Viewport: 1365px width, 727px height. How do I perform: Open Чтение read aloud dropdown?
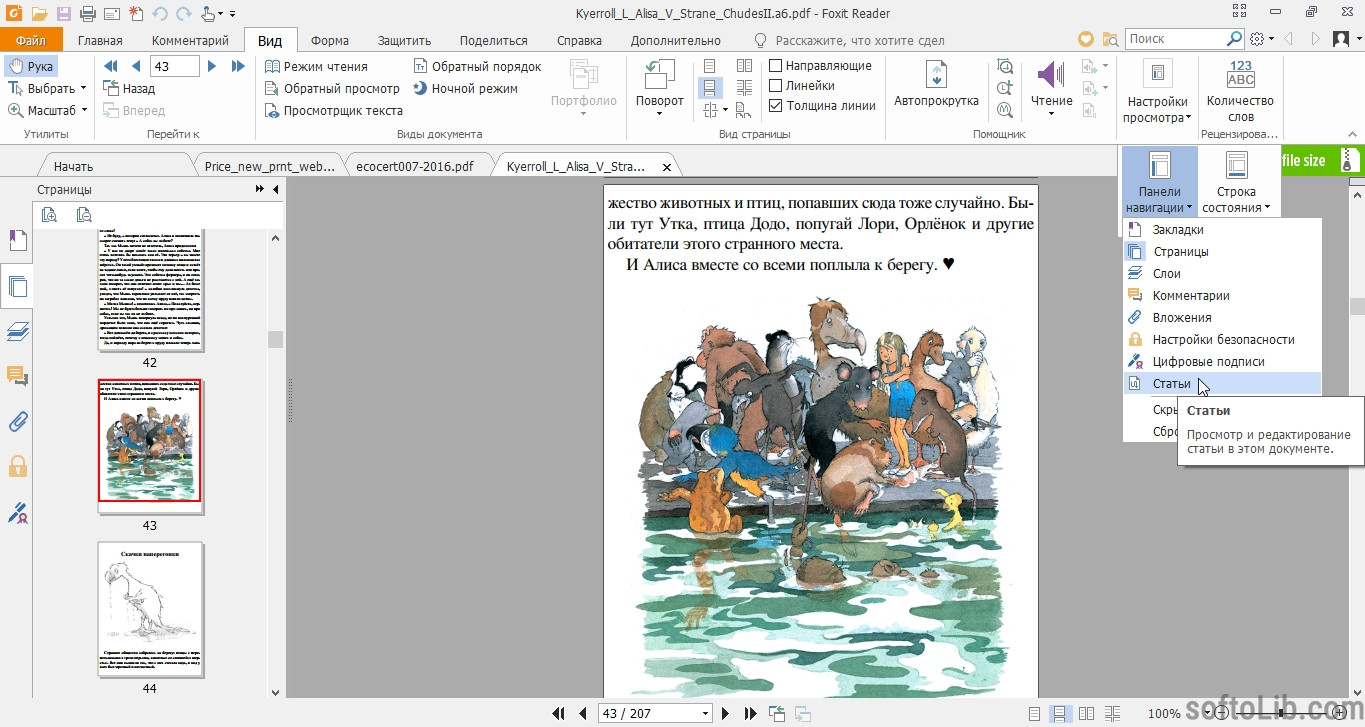(x=1051, y=90)
